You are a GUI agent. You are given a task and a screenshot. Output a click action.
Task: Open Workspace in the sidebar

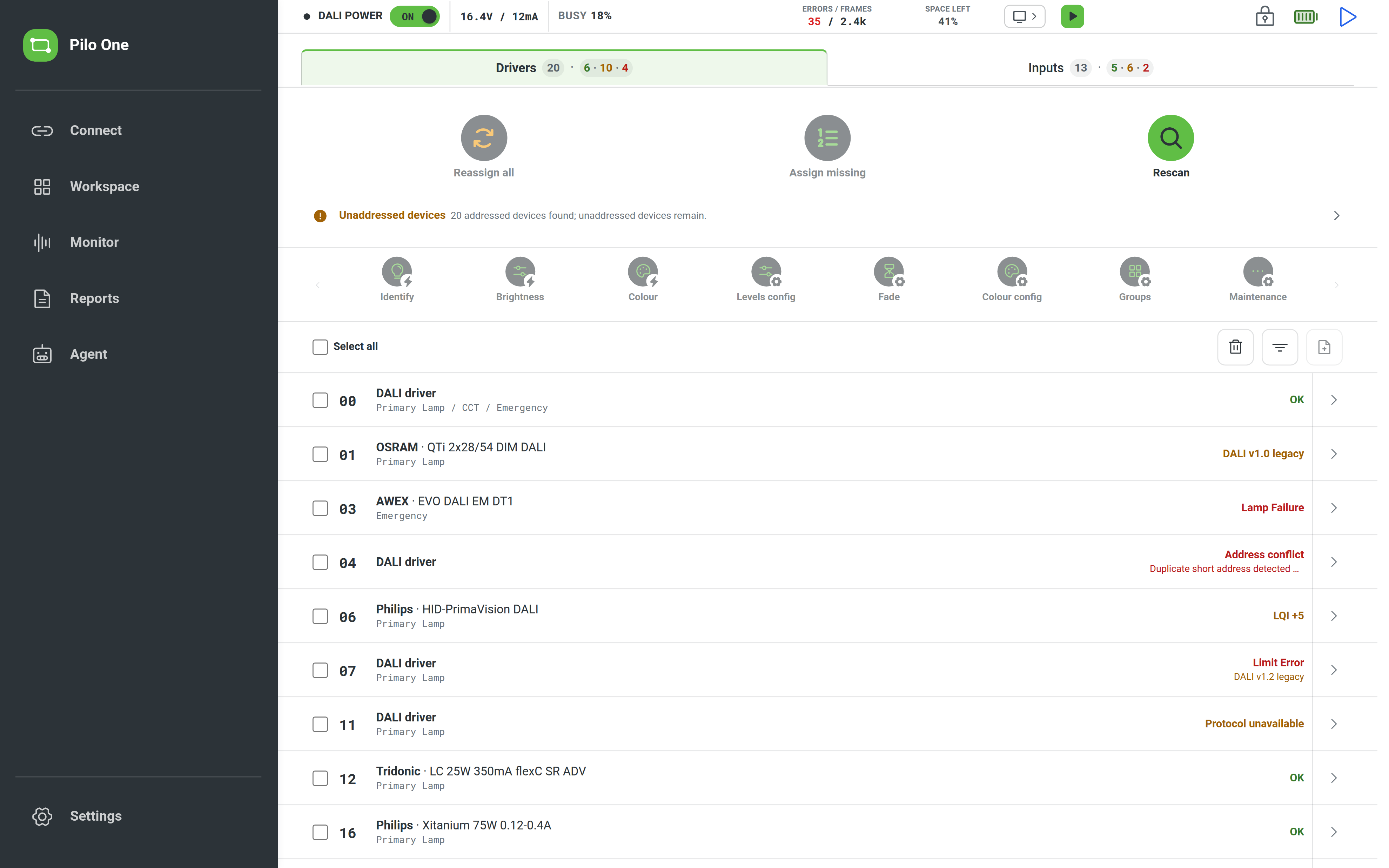138,187
